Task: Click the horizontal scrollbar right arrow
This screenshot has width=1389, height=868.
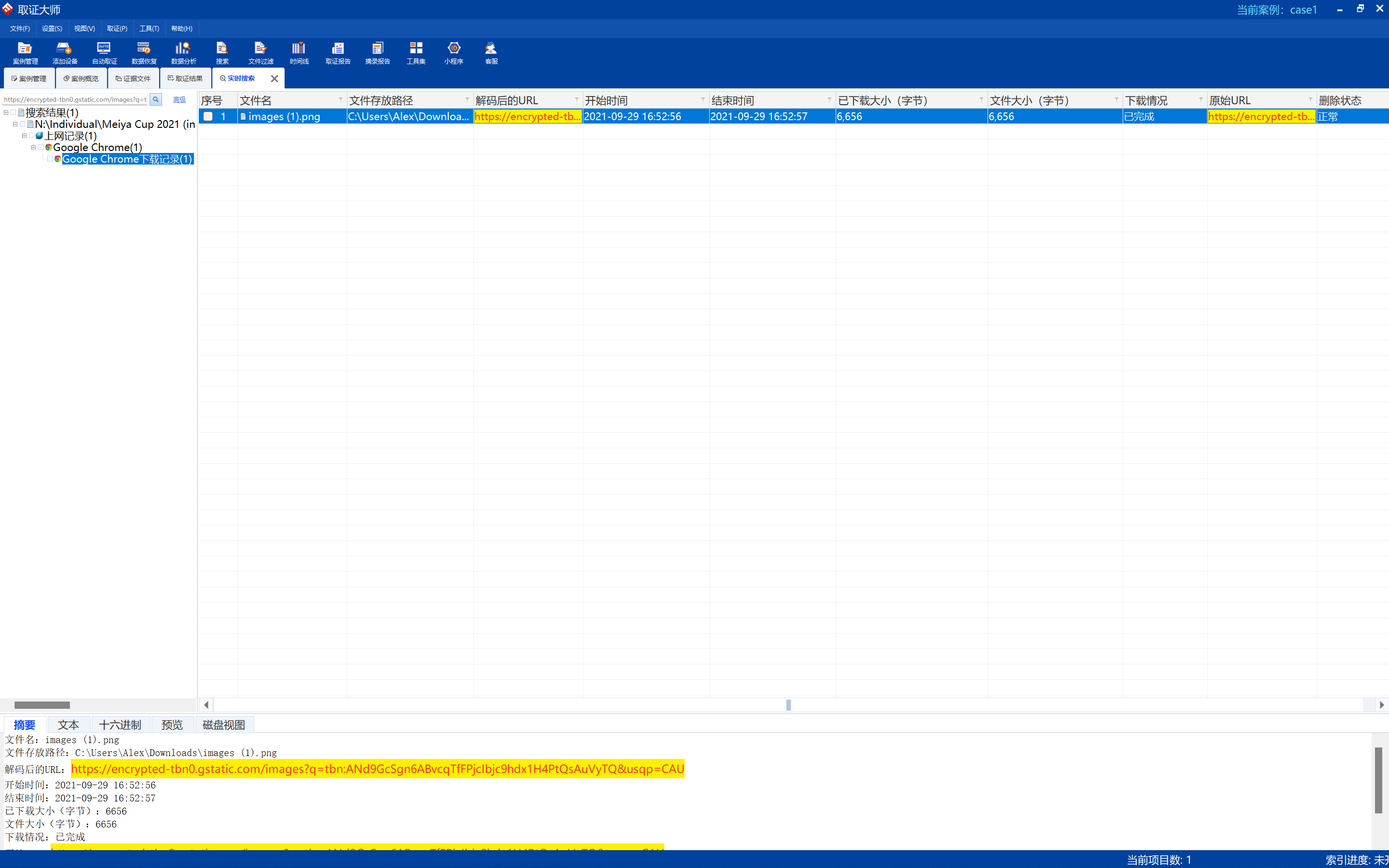Action: (x=1381, y=705)
